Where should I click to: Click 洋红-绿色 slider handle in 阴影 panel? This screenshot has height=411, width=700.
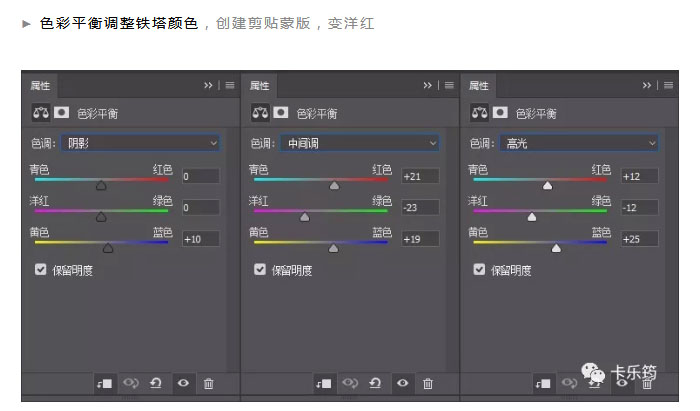(101, 216)
